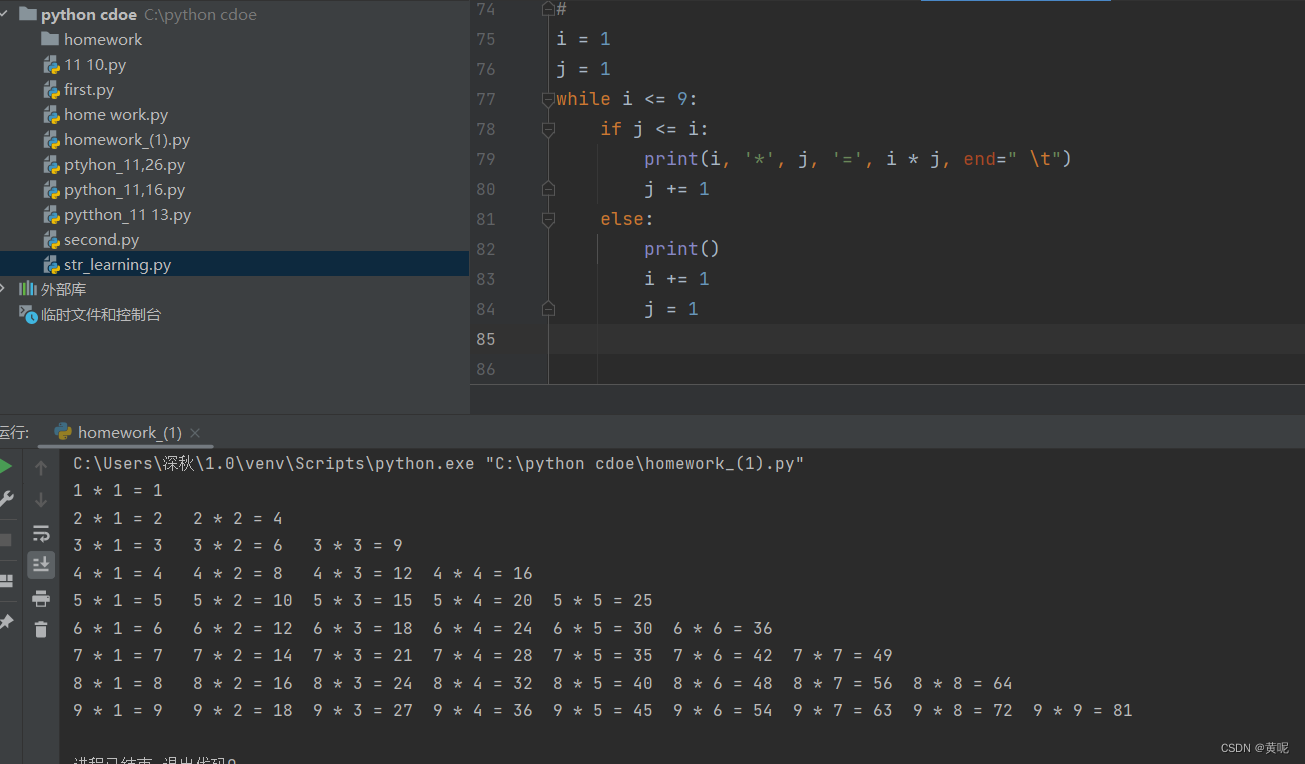Open pytthon_11 13.py in project tree

pos(127,214)
